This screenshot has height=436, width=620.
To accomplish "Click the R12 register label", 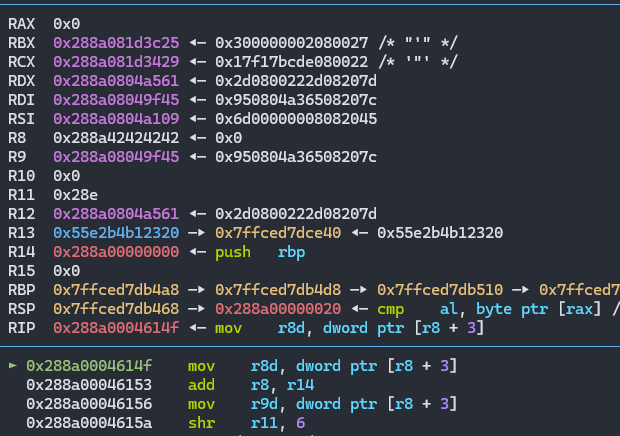I will tap(22, 214).
